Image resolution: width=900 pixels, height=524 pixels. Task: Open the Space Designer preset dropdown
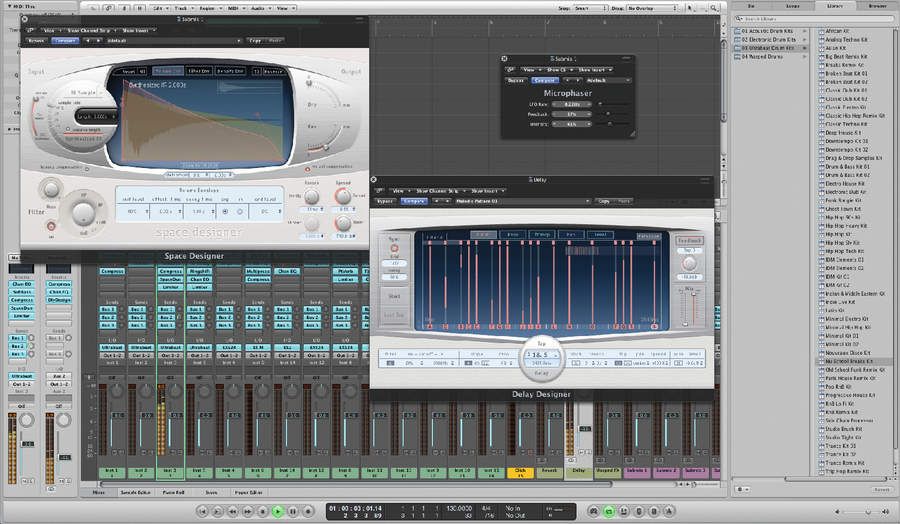tap(174, 41)
